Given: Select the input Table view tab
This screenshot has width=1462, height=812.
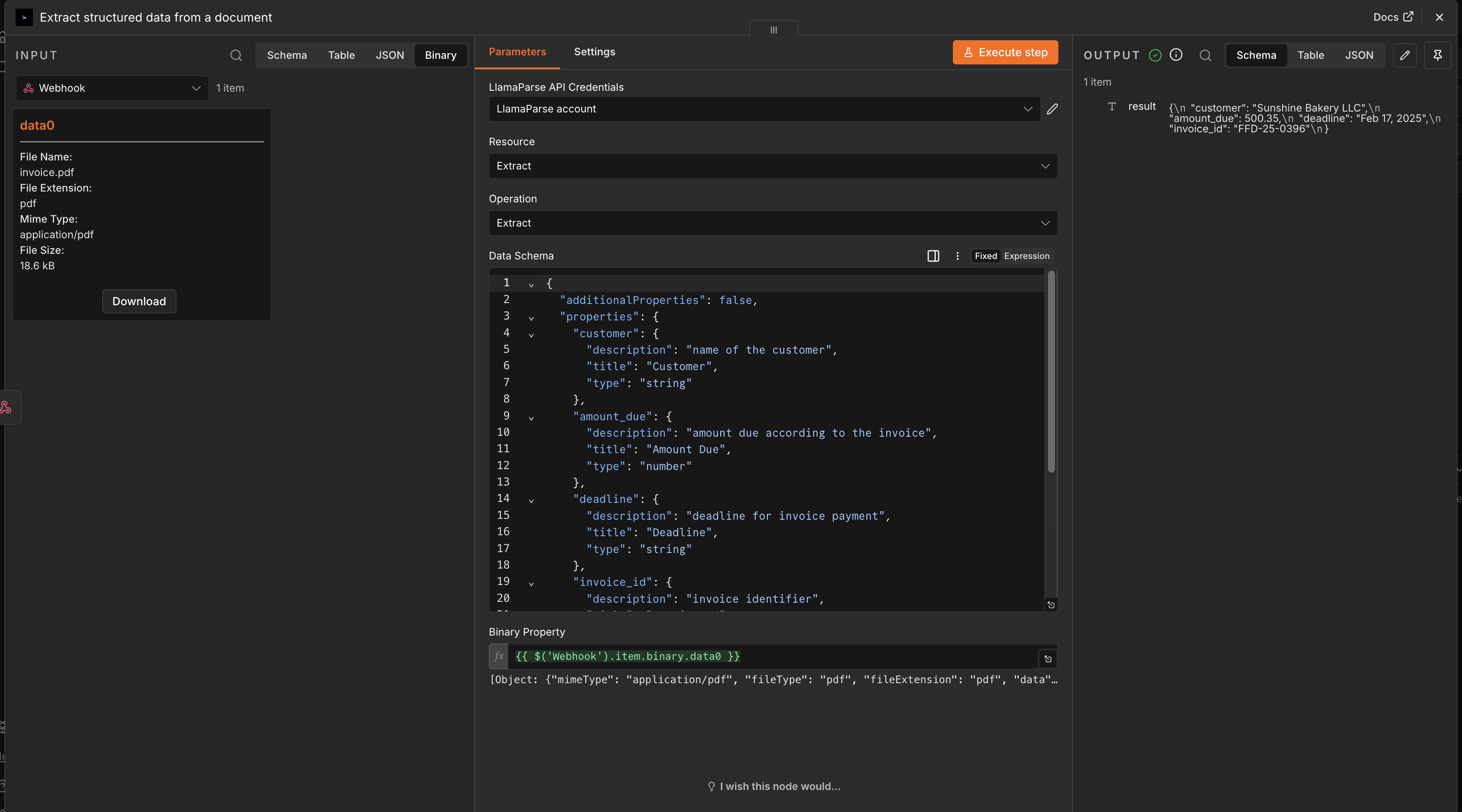Looking at the screenshot, I should (341, 55).
